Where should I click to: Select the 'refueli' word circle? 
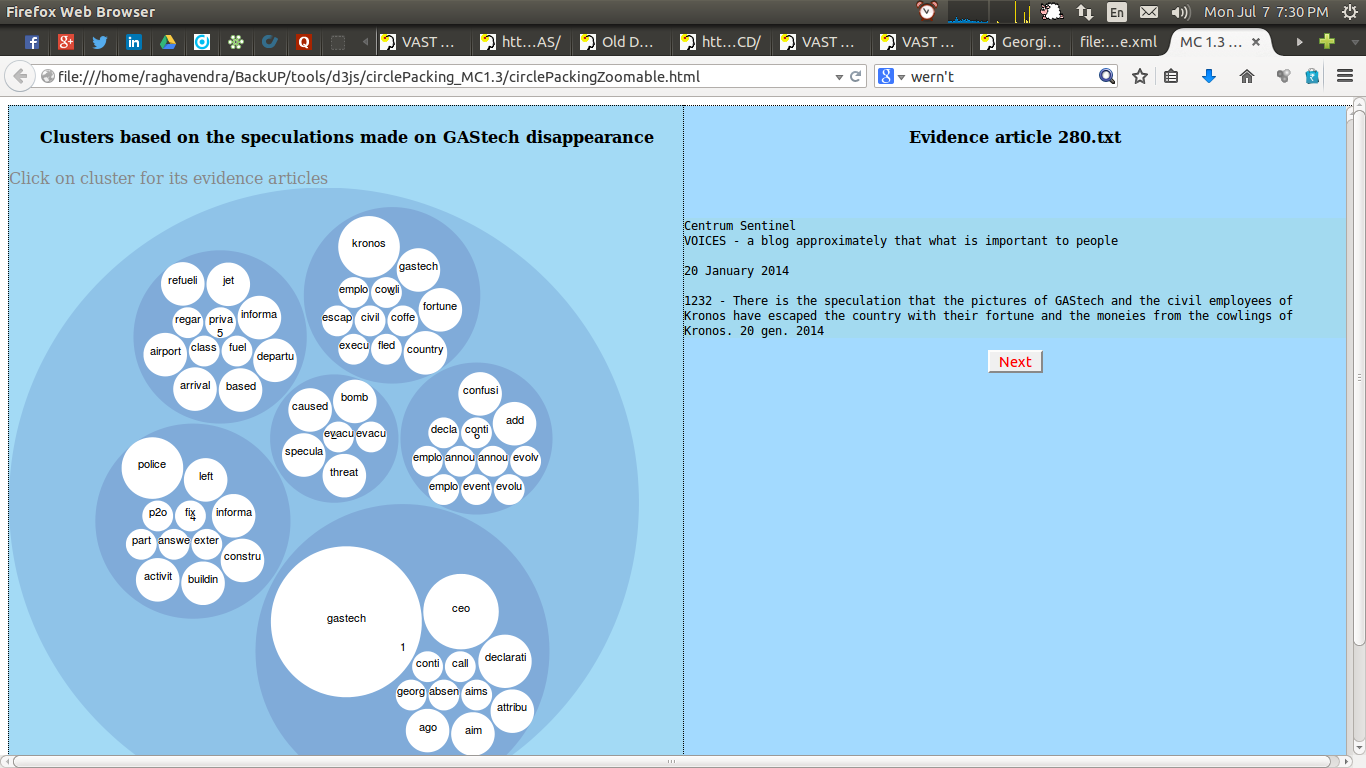183,283
